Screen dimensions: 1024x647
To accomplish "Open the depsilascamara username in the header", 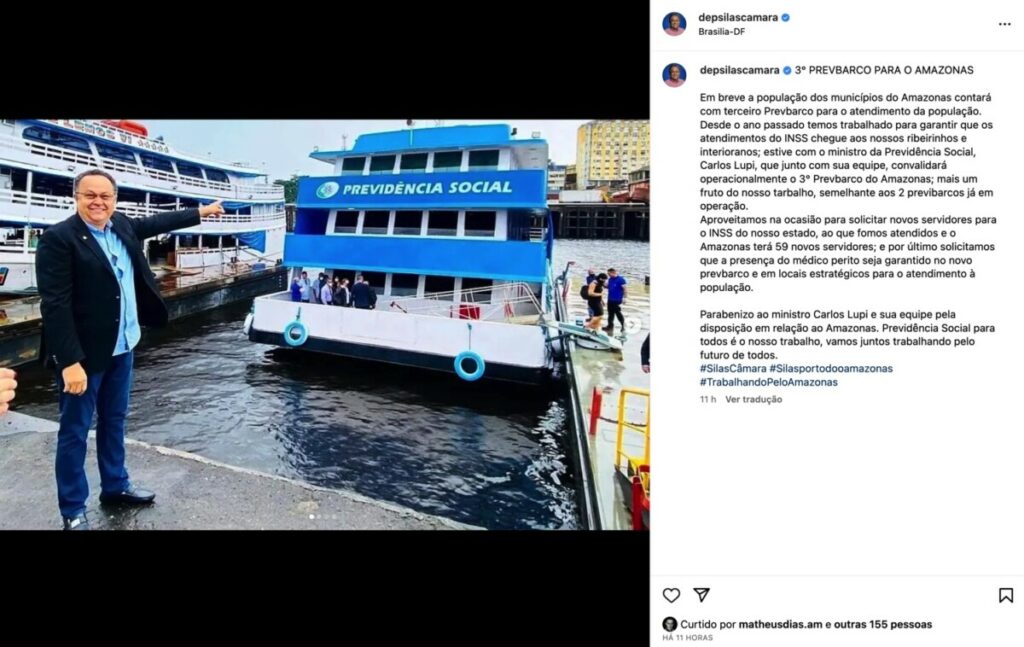I will coord(738,18).
